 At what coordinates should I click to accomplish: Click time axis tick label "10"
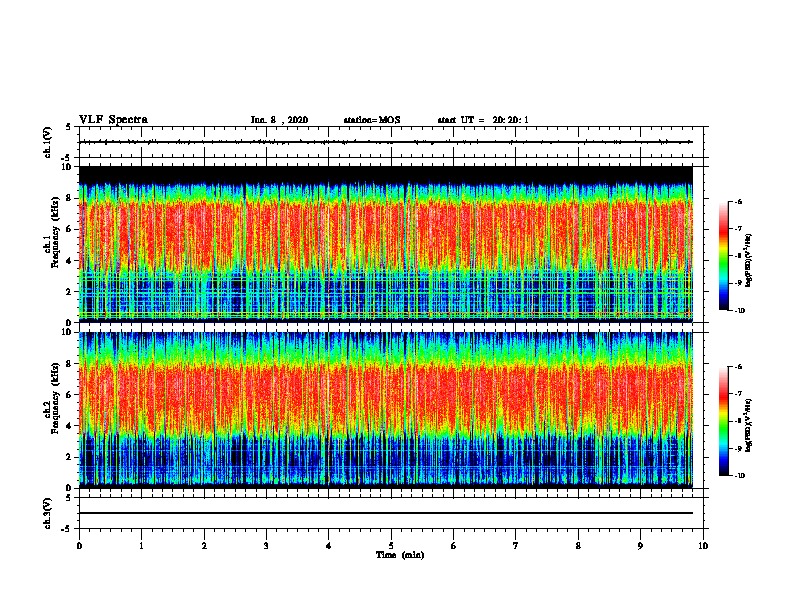click(x=703, y=545)
